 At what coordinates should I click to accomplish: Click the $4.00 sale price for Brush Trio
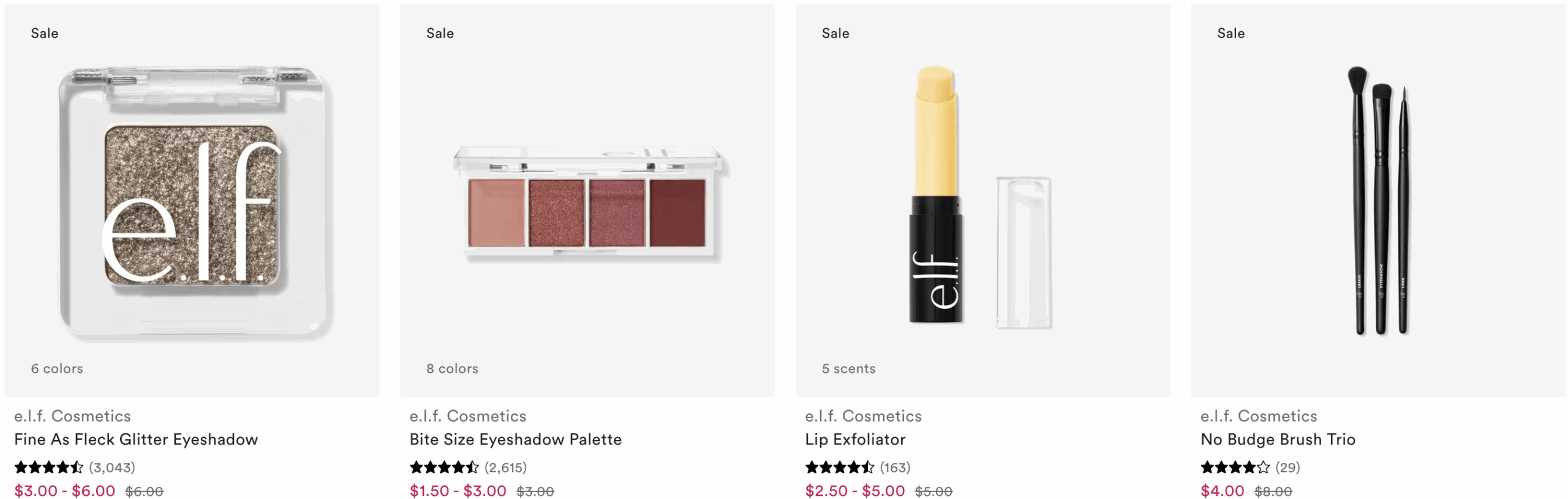coord(1222,490)
